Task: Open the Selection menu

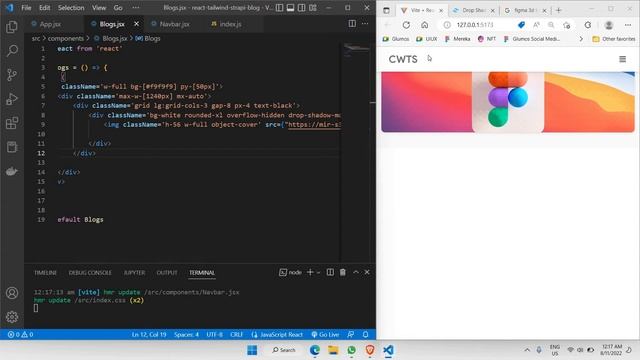Action: tap(71, 8)
